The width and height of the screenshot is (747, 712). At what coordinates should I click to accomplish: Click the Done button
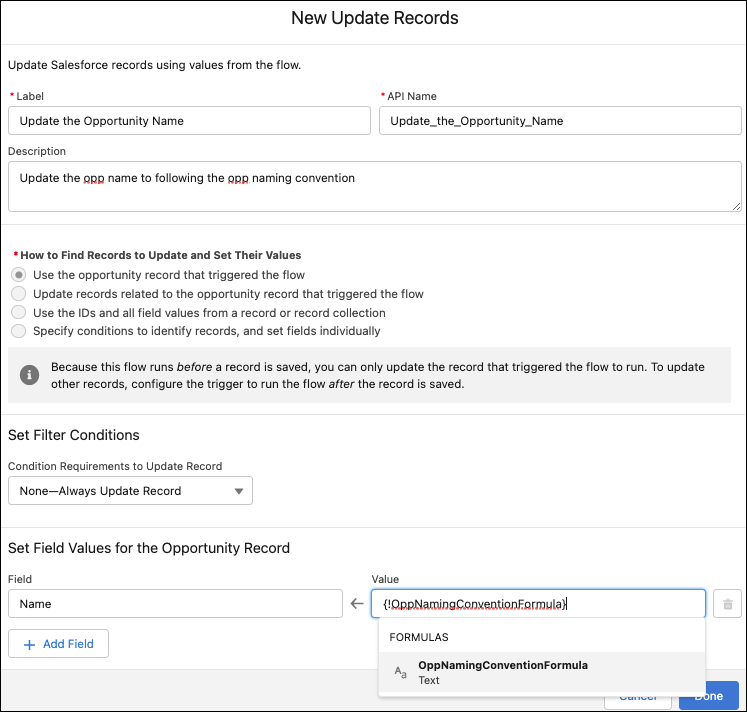pyautogui.click(x=709, y=696)
